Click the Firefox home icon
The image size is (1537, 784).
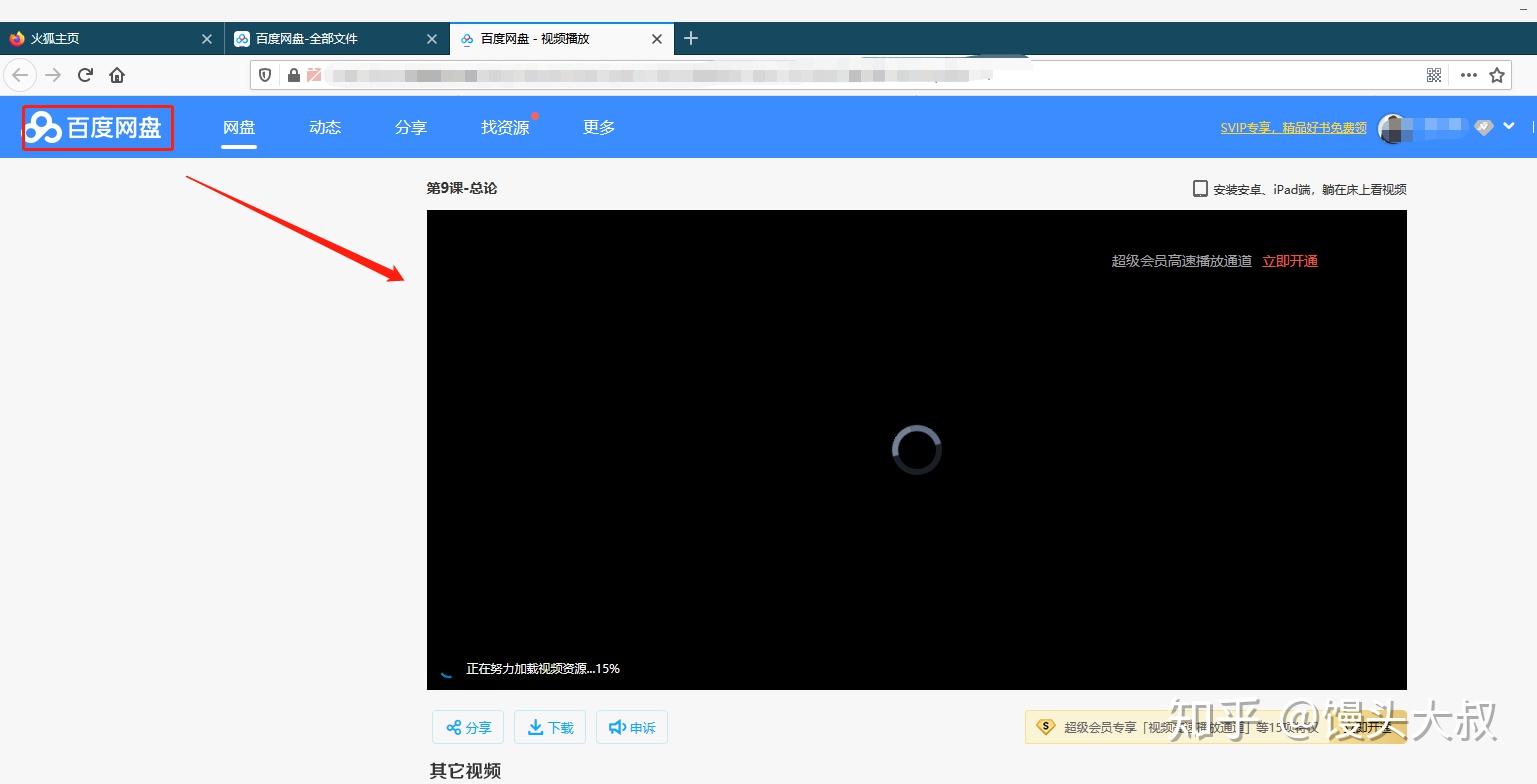pyautogui.click(x=116, y=74)
